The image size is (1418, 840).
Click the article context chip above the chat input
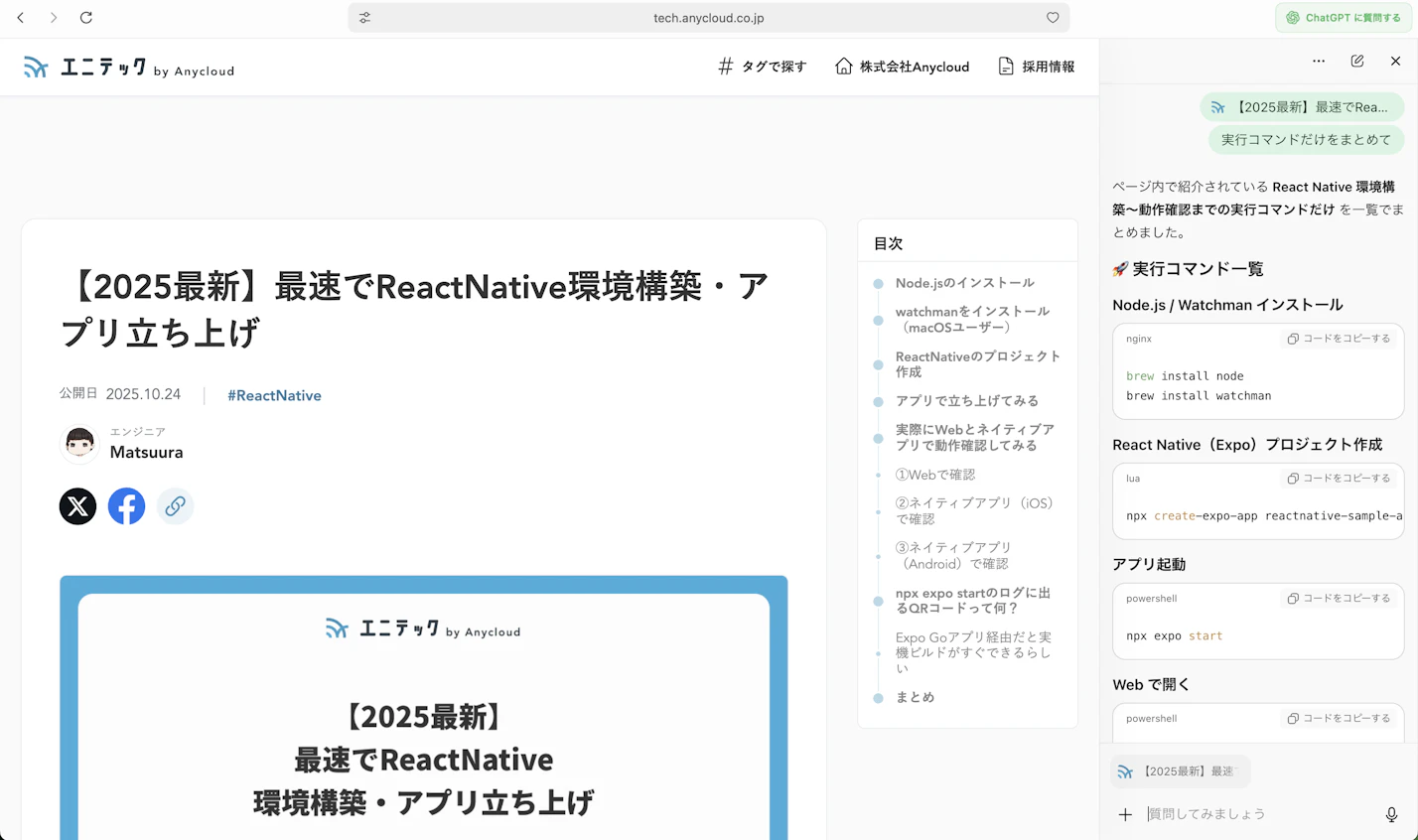[1180, 771]
